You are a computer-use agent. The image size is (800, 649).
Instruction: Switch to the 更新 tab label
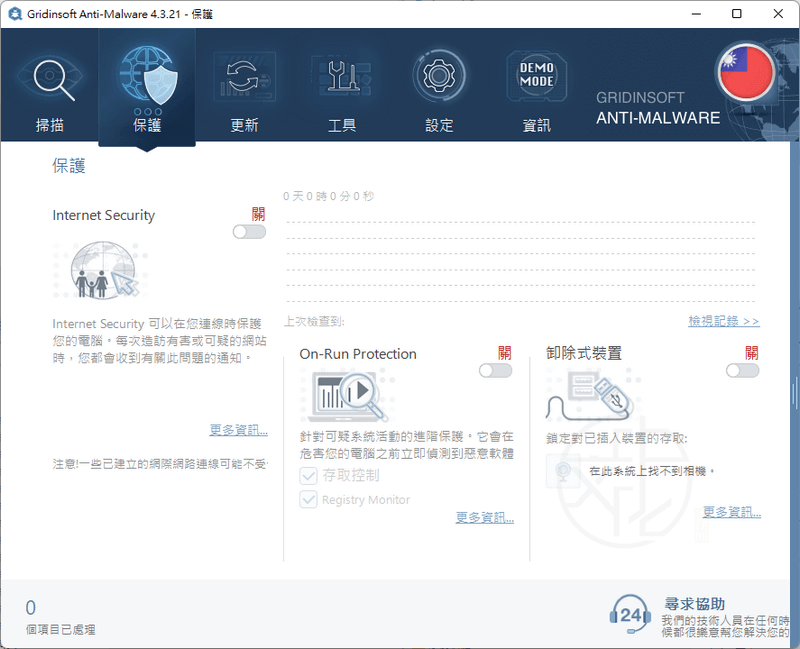coord(244,125)
